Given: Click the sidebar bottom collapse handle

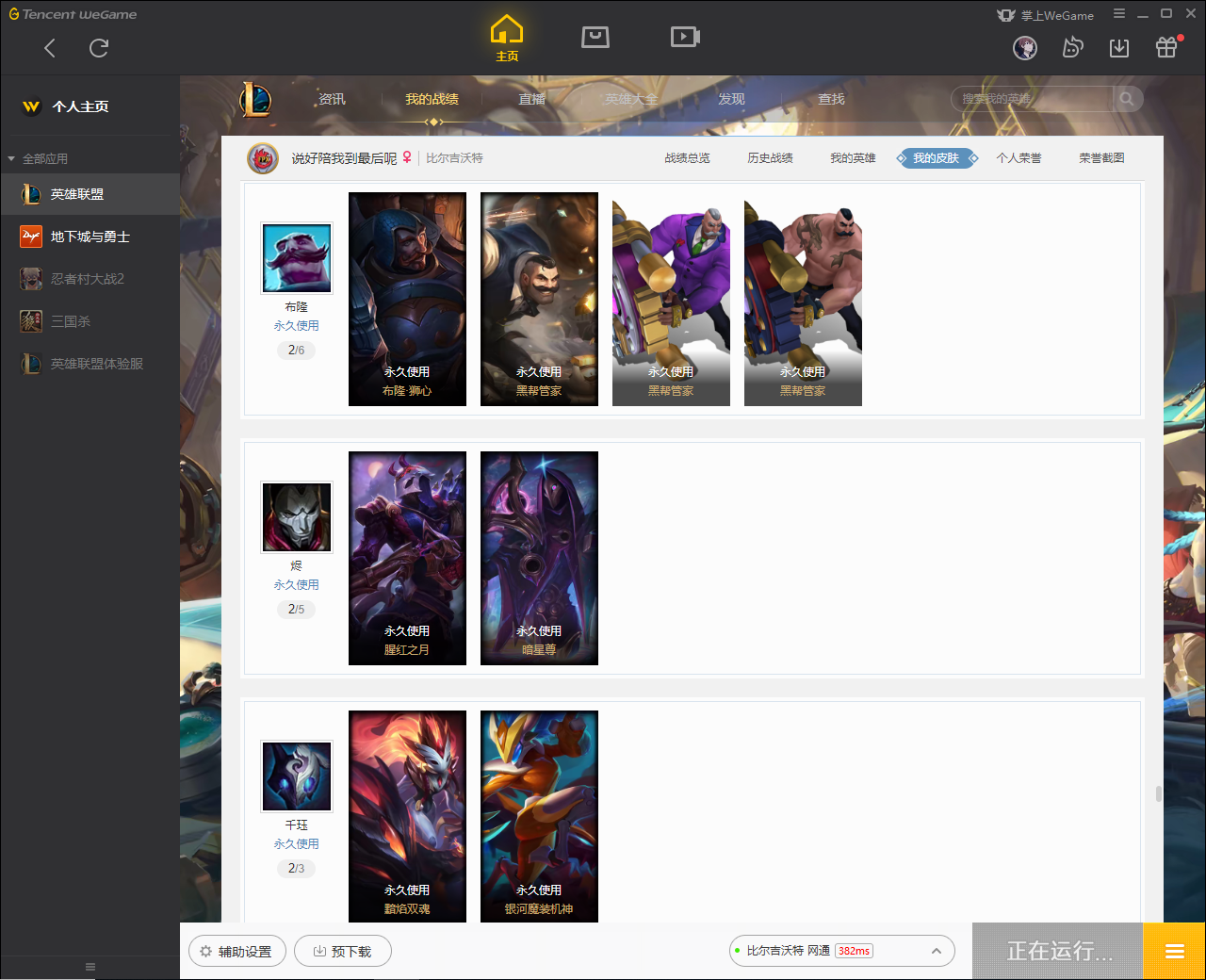Looking at the screenshot, I should coord(90,967).
